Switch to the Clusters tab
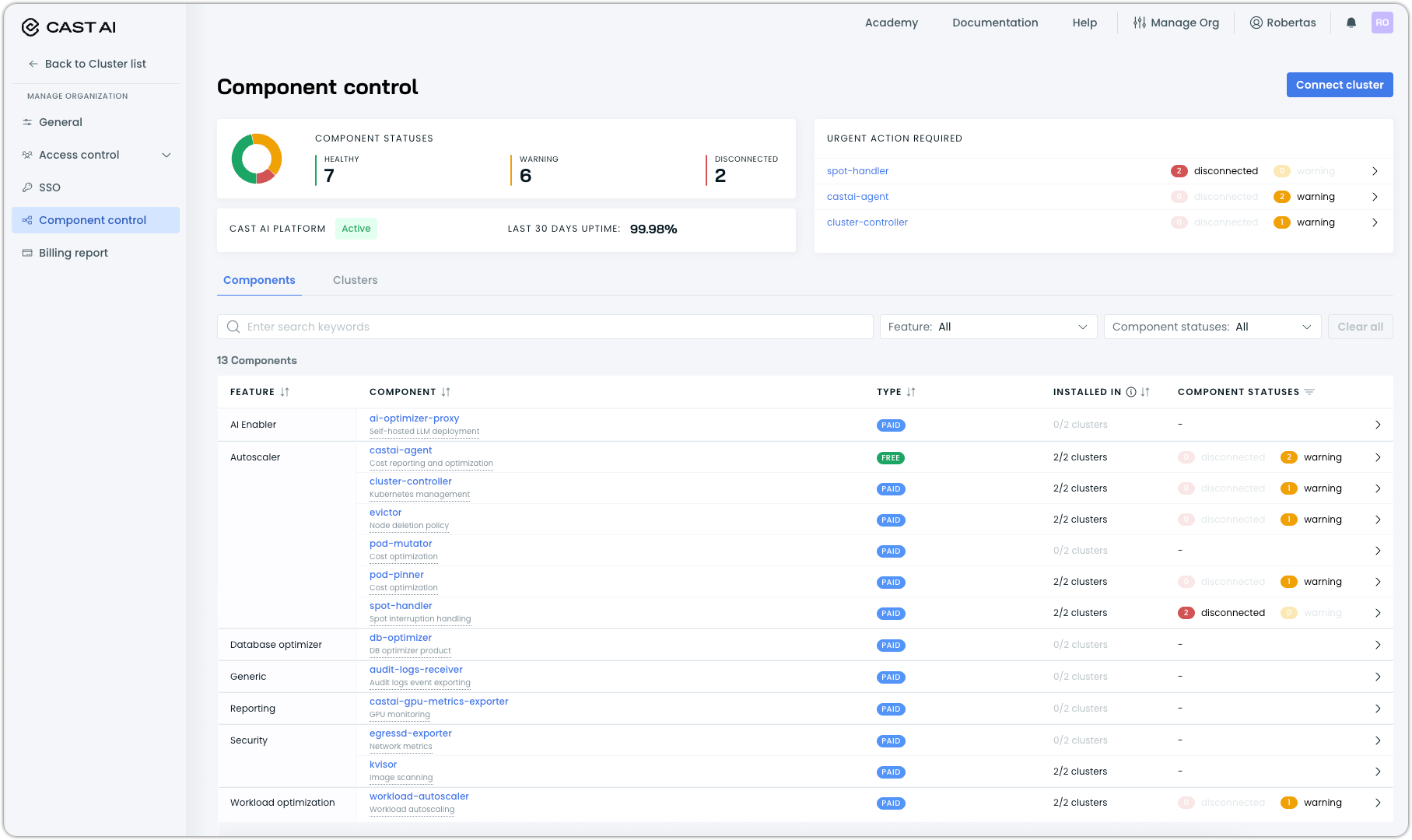This screenshot has height=840, width=1412. (355, 280)
